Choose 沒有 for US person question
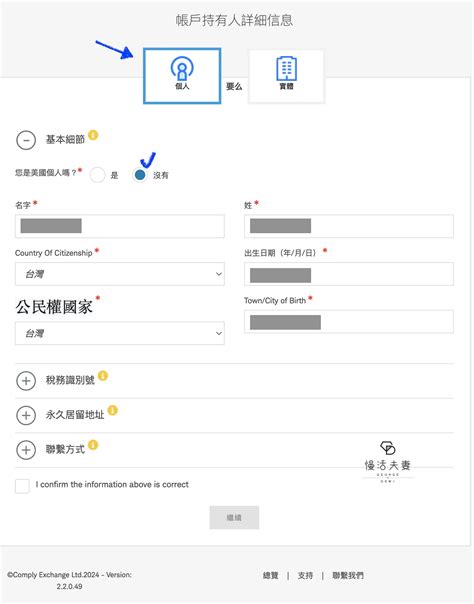 140,175
